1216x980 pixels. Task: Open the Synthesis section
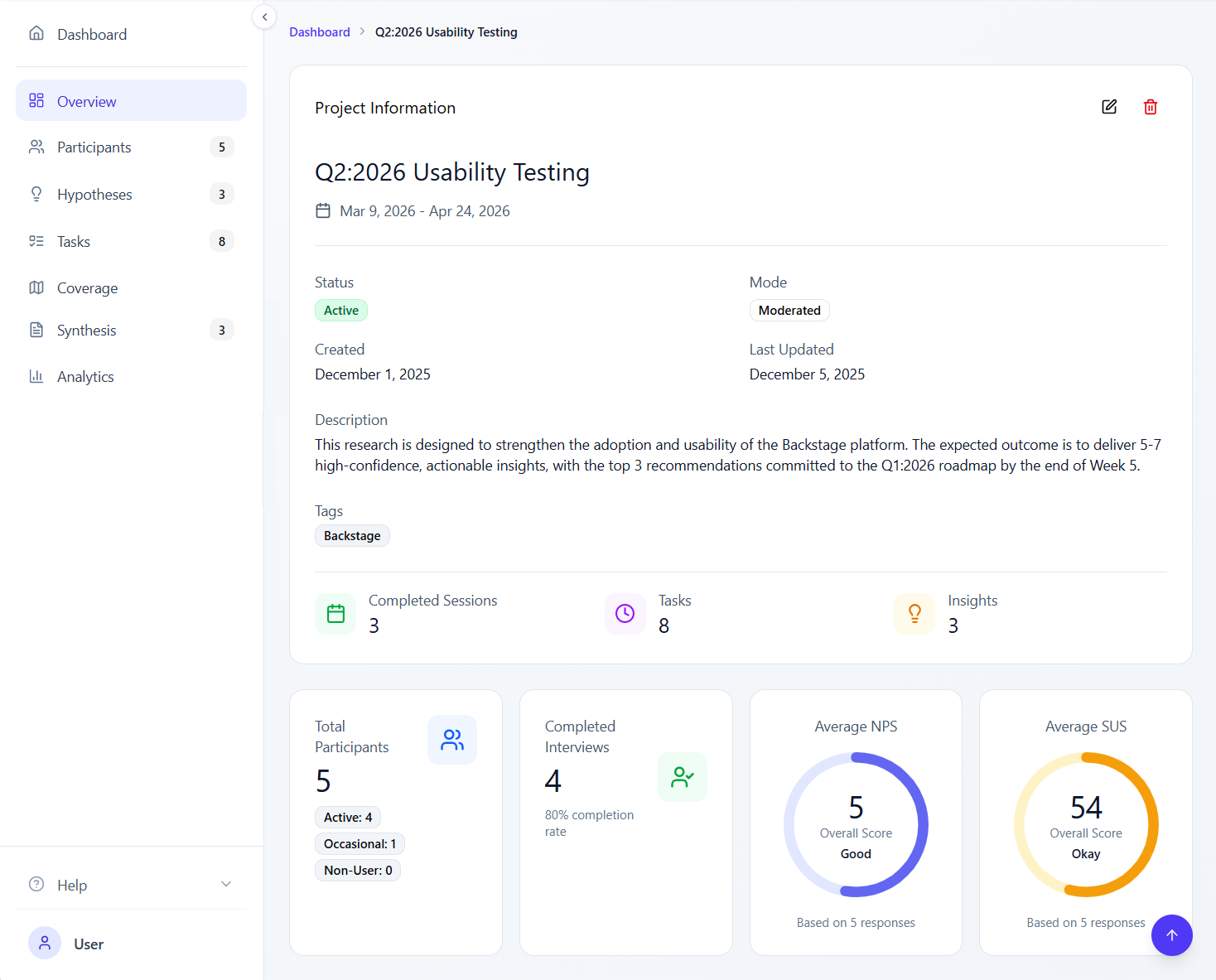pyautogui.click(x=86, y=331)
